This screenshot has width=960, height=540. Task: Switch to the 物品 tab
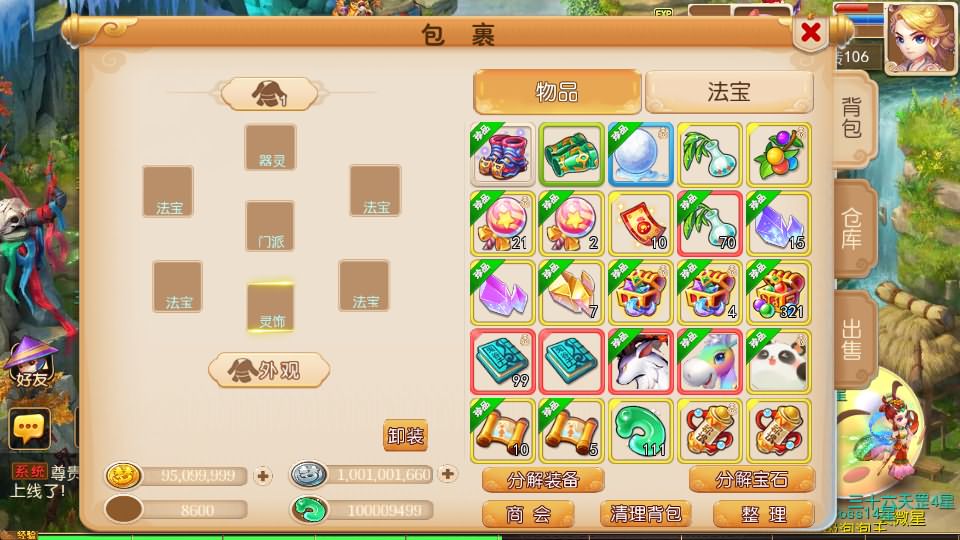click(557, 92)
